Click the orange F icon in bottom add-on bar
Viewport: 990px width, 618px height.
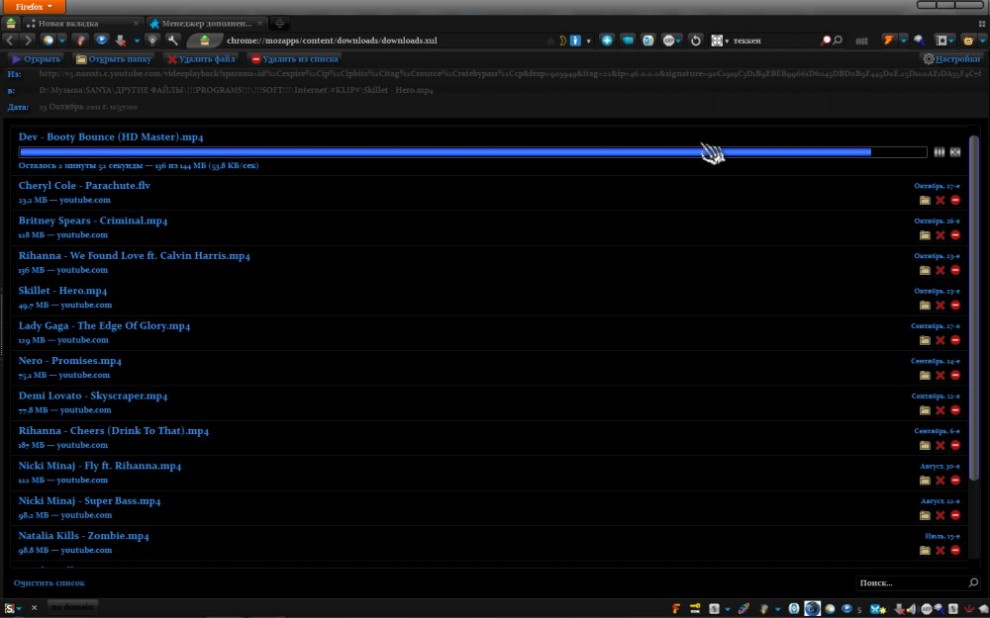pyautogui.click(x=676, y=609)
